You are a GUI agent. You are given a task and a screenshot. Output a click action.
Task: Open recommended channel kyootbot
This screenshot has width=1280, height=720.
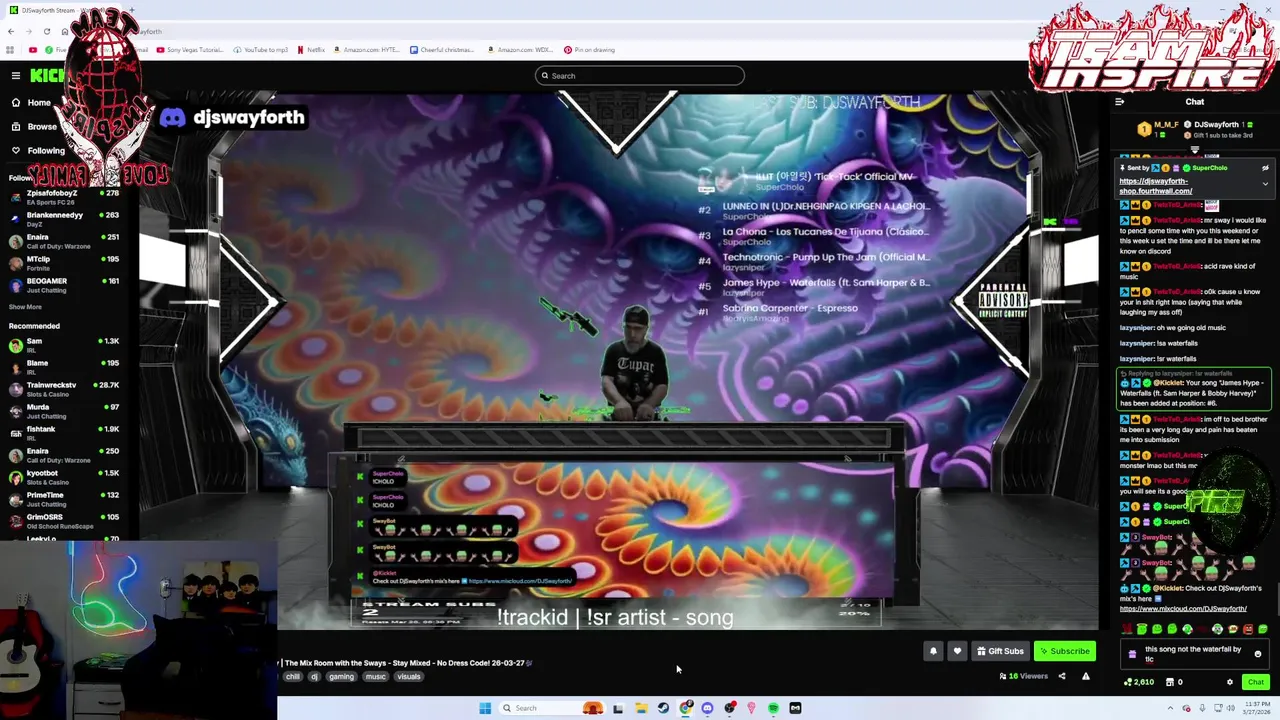pos(63,477)
